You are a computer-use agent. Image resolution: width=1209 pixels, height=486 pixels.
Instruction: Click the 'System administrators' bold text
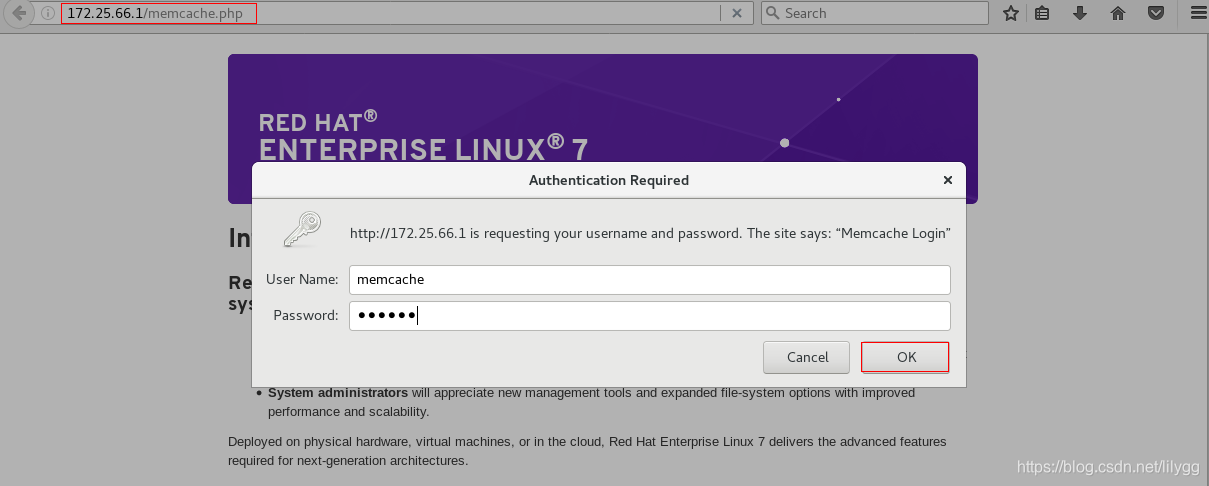pyautogui.click(x=338, y=393)
